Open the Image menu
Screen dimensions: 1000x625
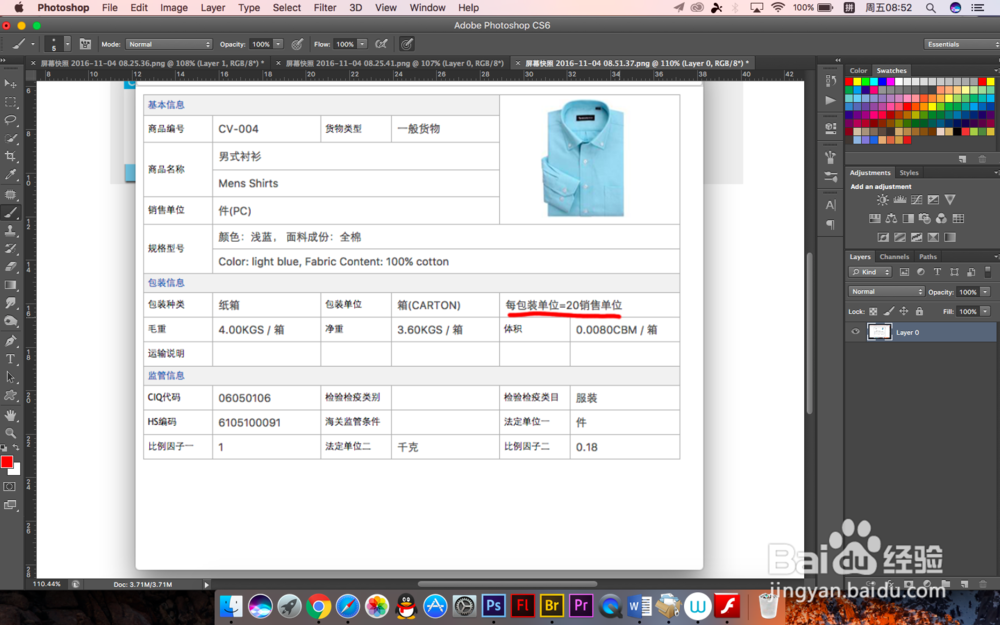(173, 8)
